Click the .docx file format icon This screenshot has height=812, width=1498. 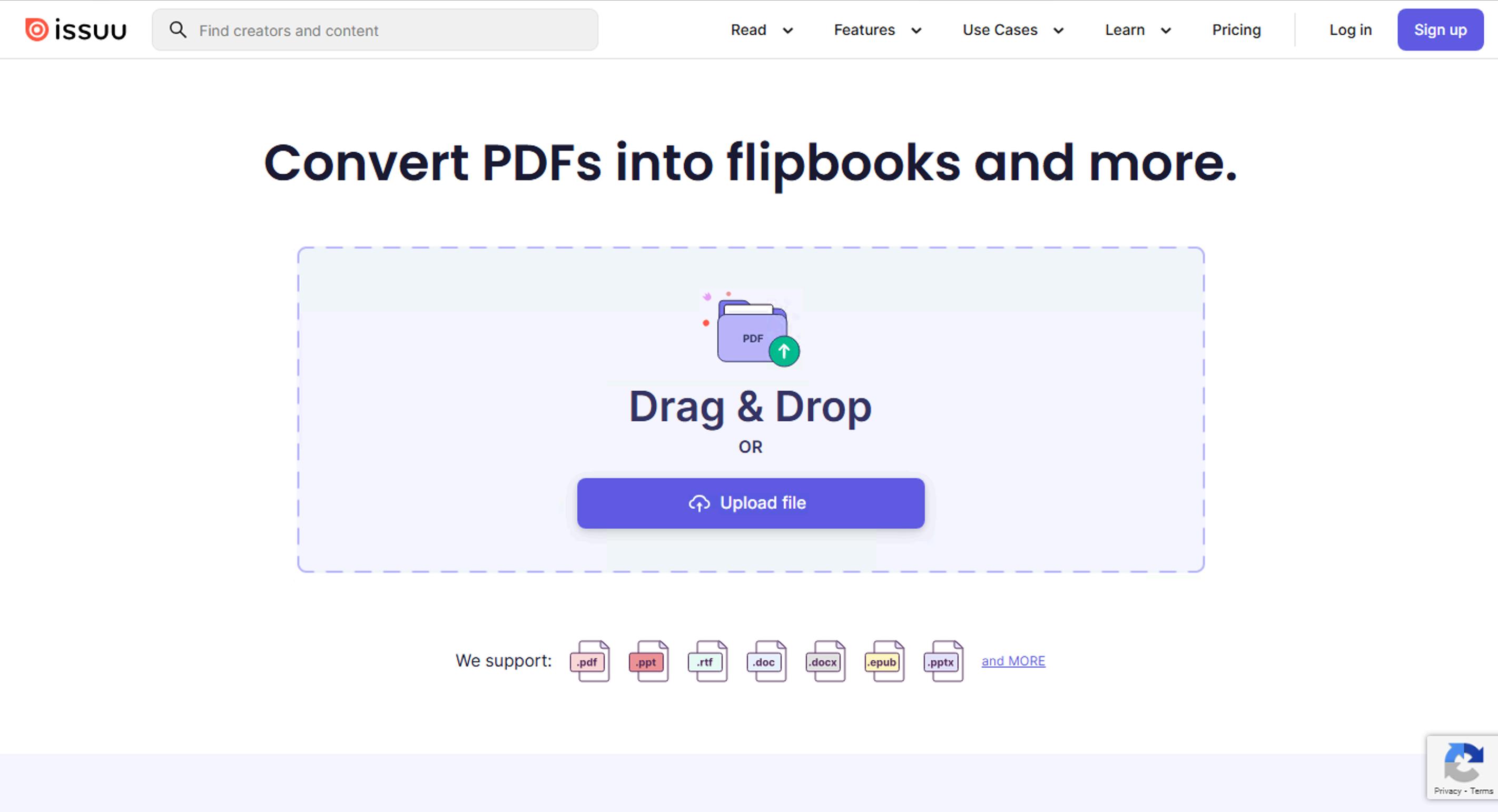tap(825, 661)
